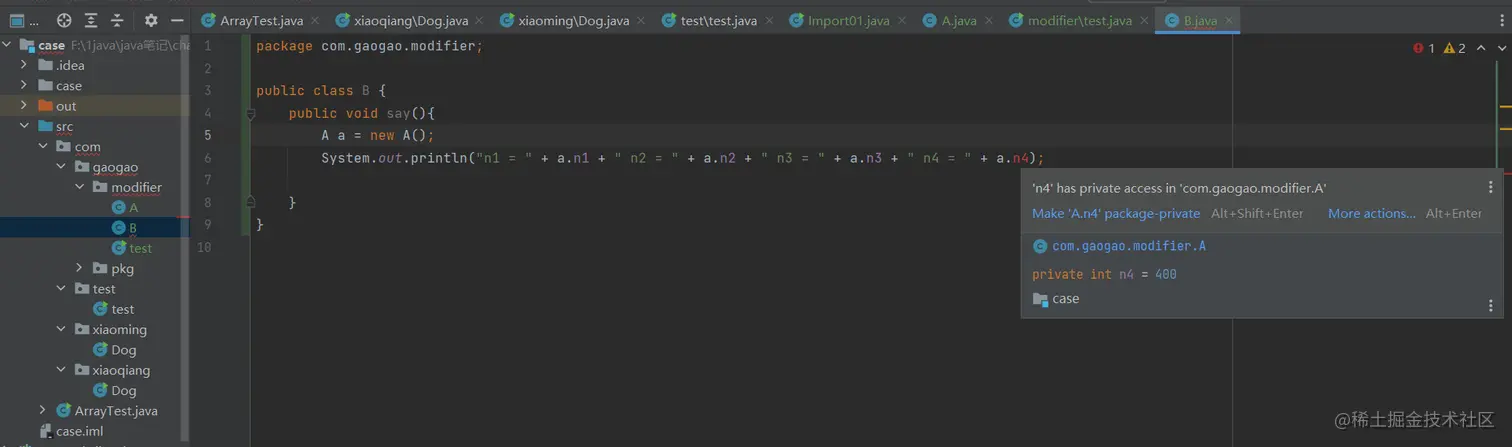Collapse the test package

(61, 289)
